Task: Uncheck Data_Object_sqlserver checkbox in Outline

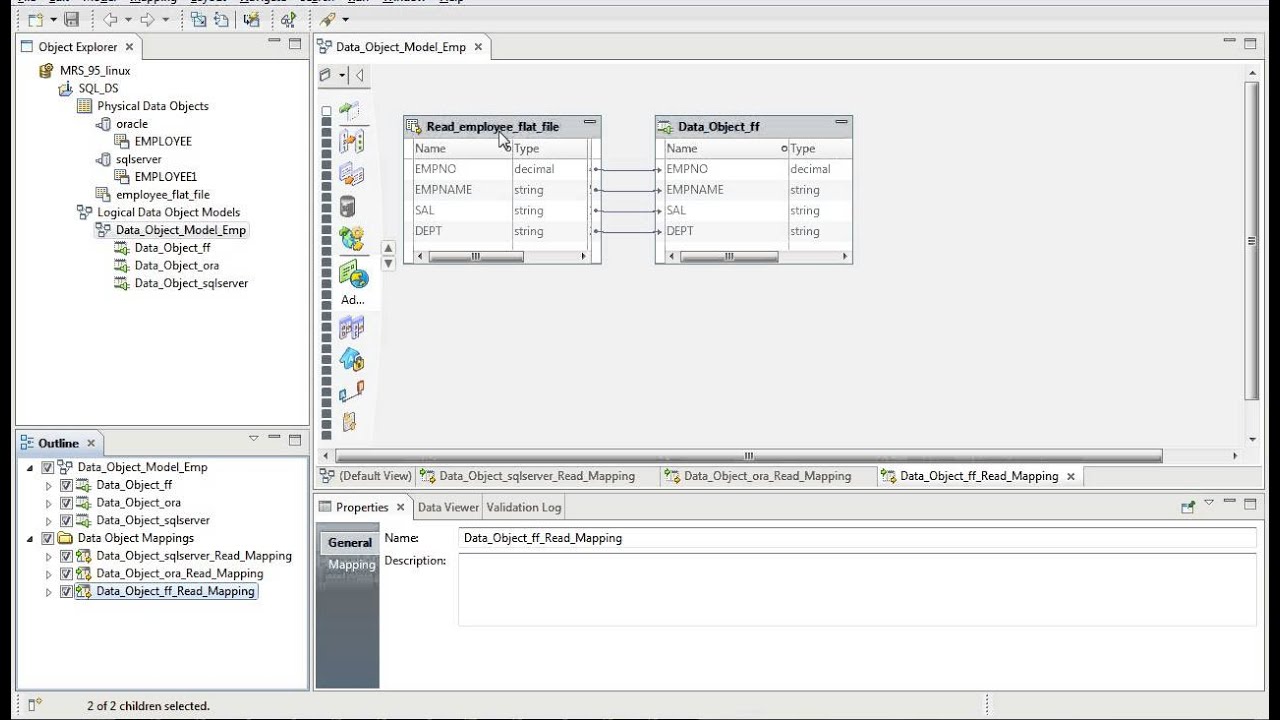Action: tap(66, 520)
